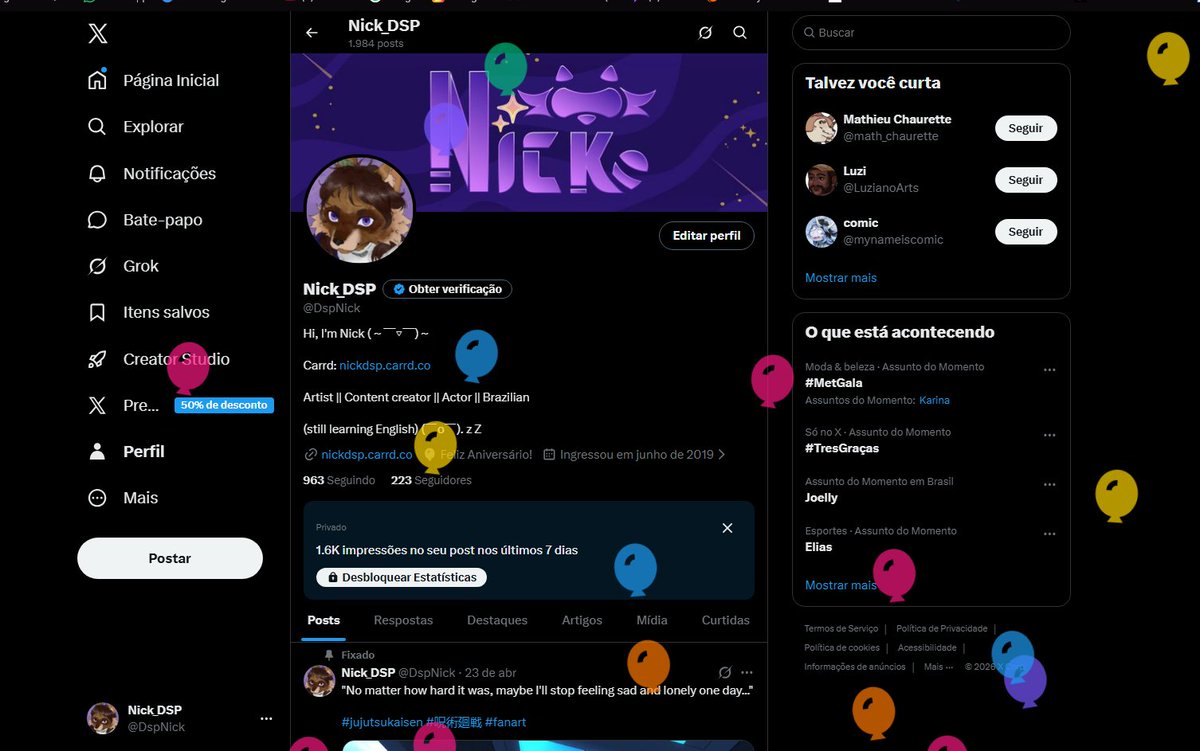
Task: Click Desbloquear Estatísticas button
Action: click(402, 577)
